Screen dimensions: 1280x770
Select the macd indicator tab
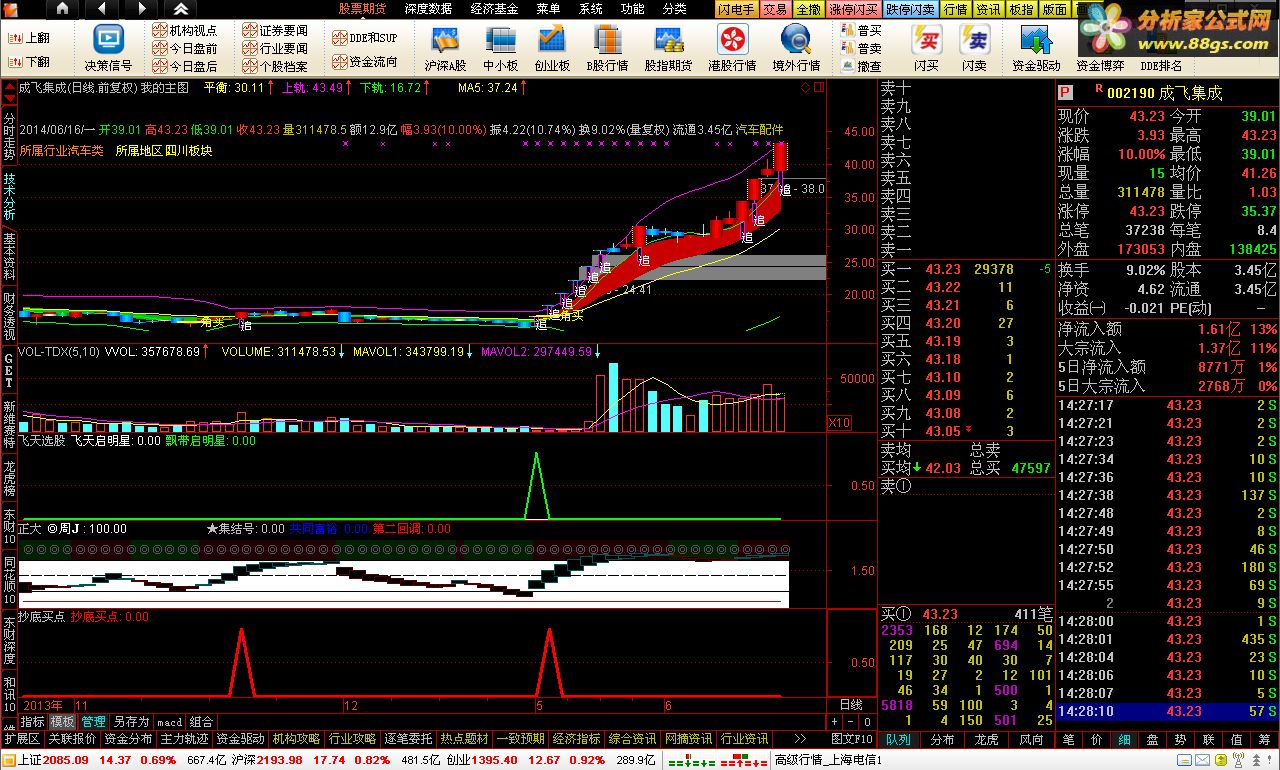pyautogui.click(x=169, y=722)
